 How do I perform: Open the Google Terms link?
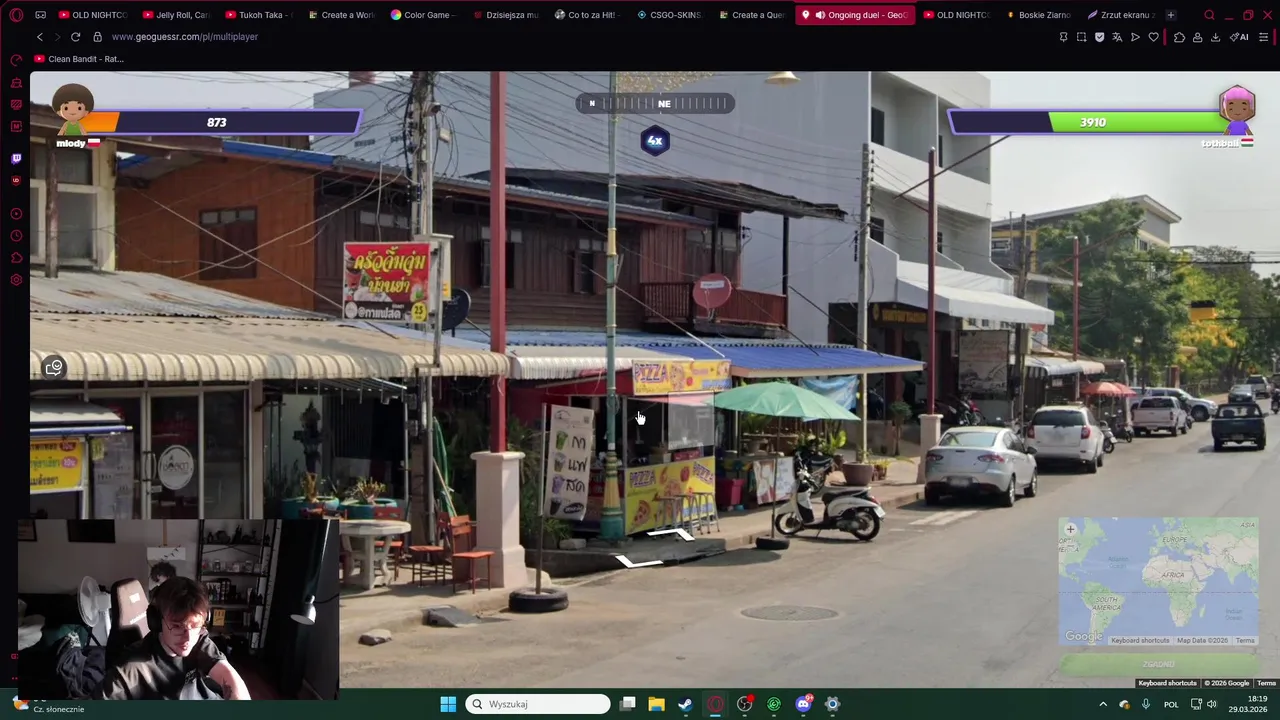pos(1266,683)
